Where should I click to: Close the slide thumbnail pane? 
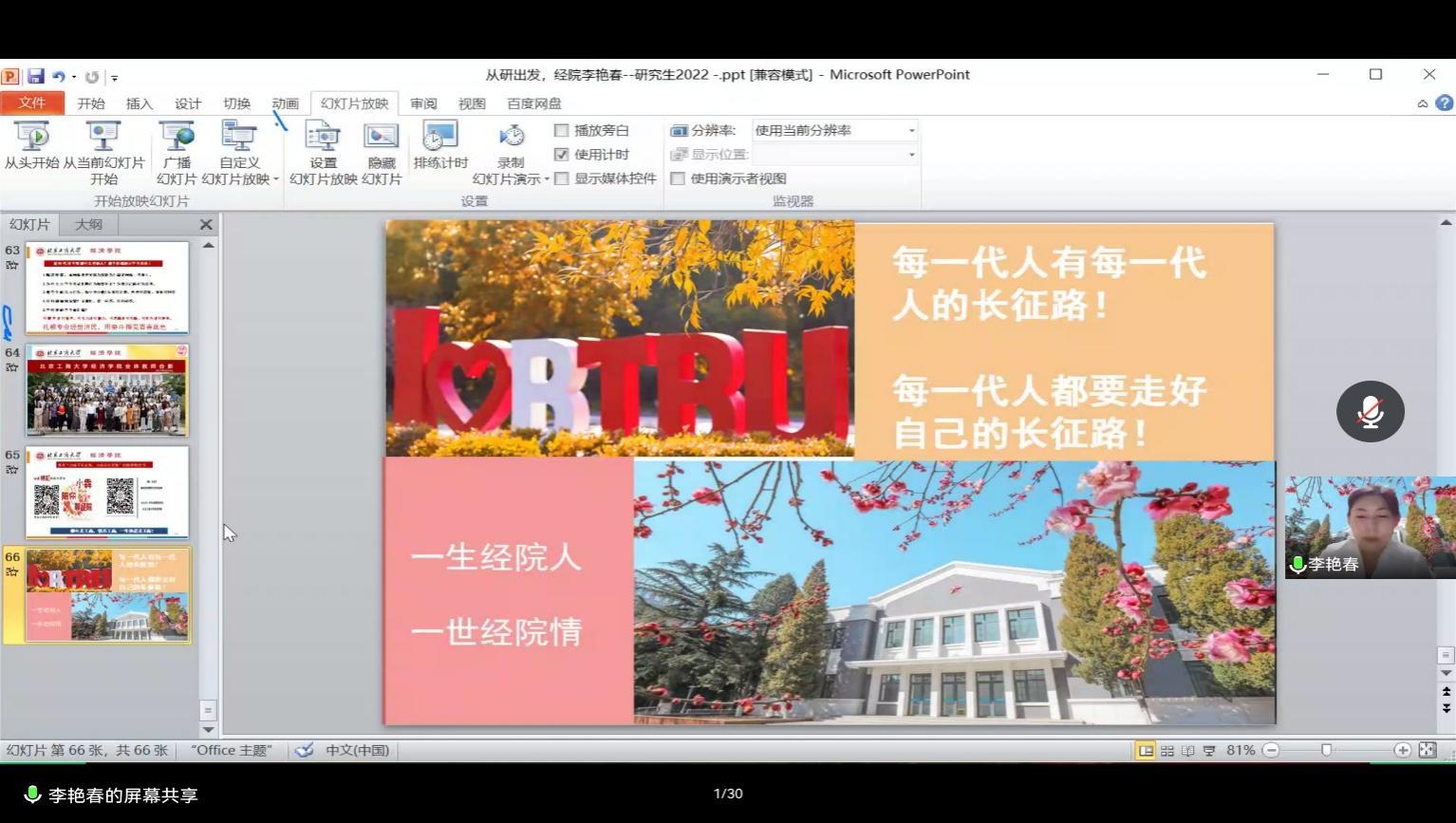[x=206, y=224]
